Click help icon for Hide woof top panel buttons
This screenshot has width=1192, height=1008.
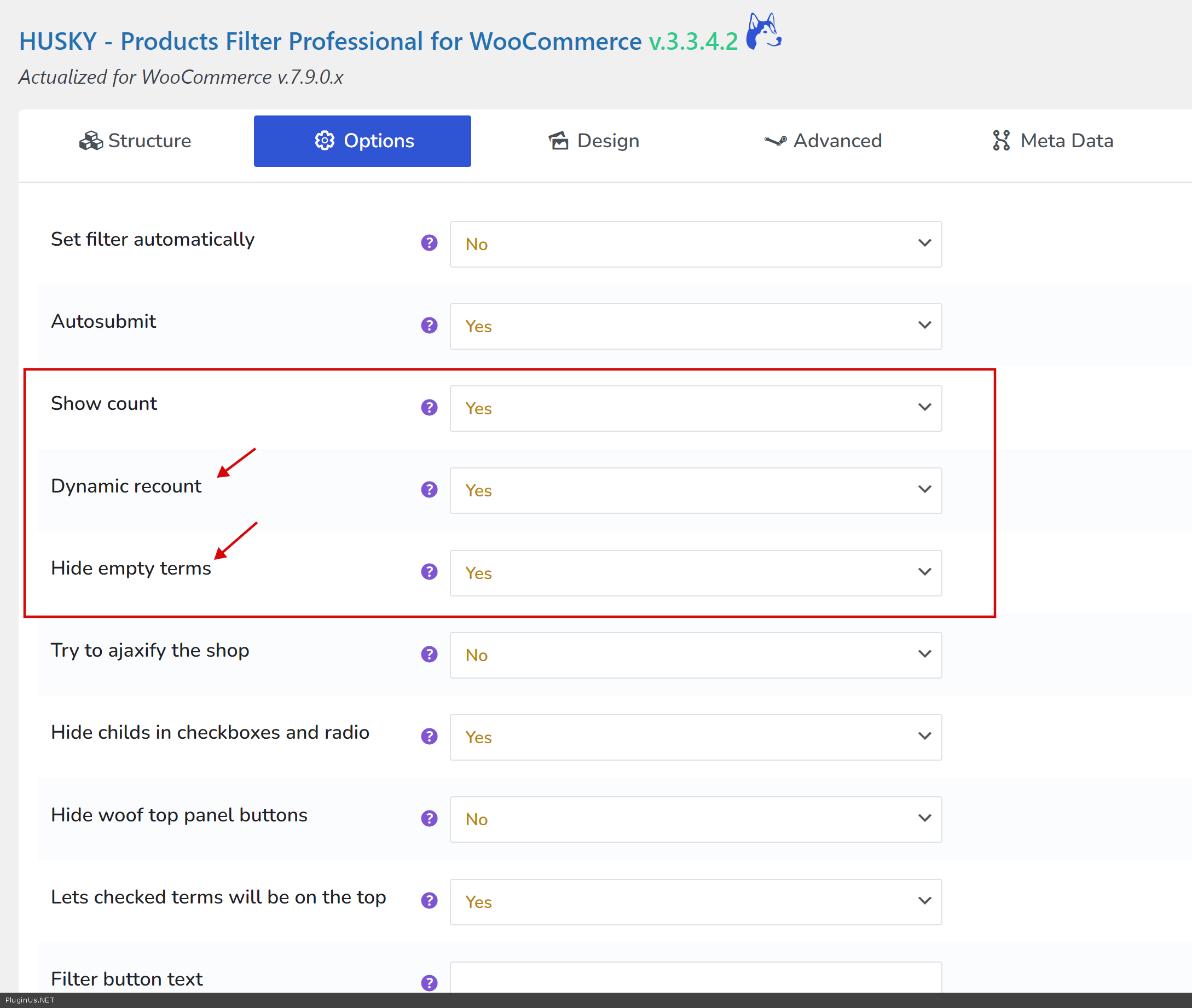pos(429,819)
